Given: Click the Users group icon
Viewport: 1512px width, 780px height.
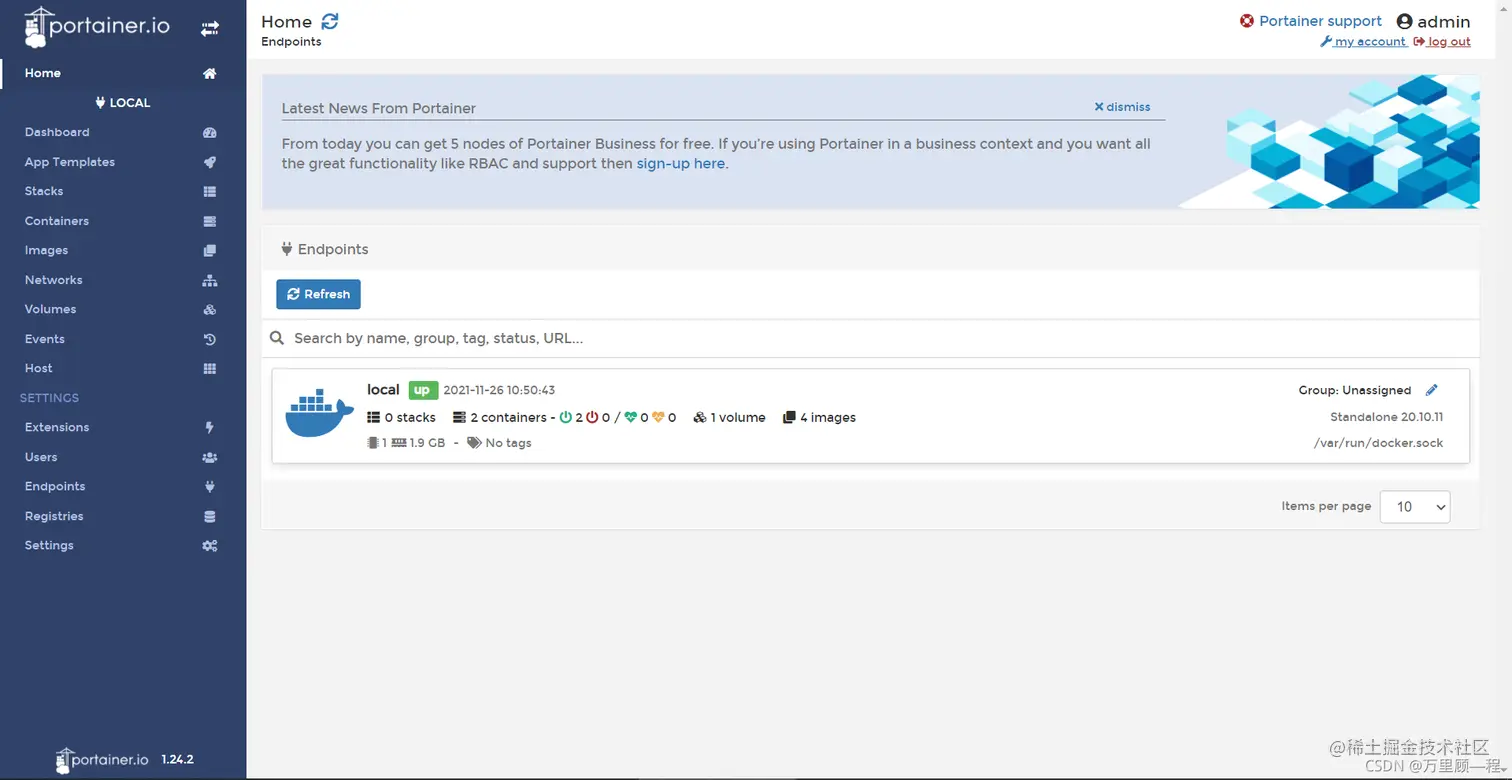Looking at the screenshot, I should coord(209,457).
